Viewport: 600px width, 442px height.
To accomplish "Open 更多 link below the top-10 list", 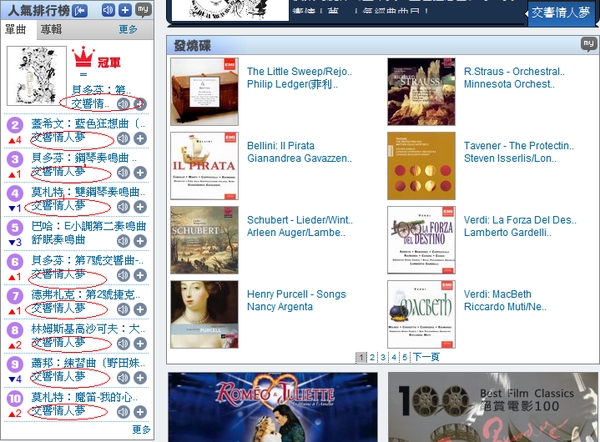I will click(141, 429).
